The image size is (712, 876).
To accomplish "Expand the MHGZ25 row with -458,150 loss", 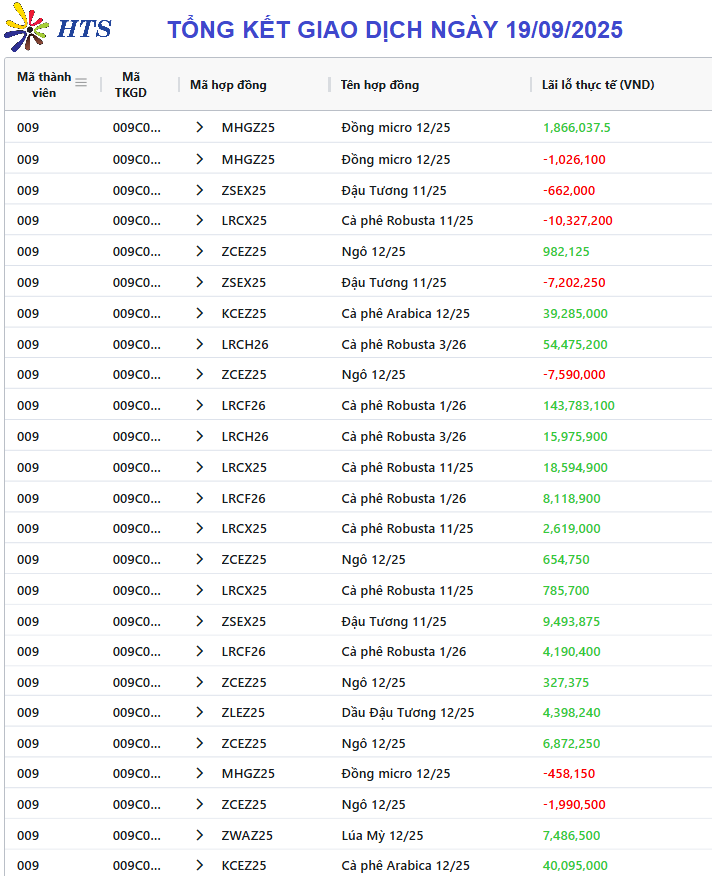I will point(200,773).
